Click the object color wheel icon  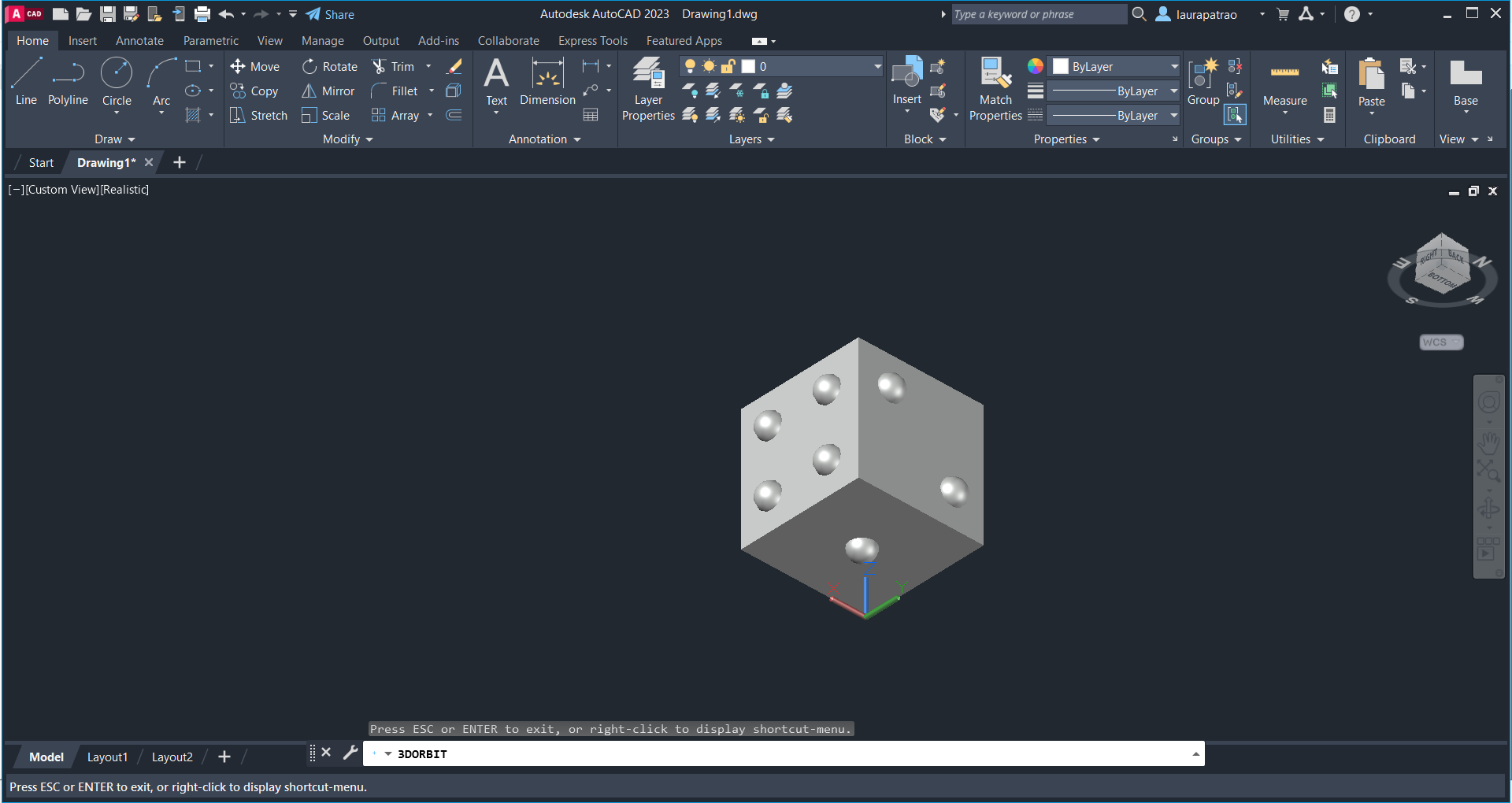click(1036, 66)
